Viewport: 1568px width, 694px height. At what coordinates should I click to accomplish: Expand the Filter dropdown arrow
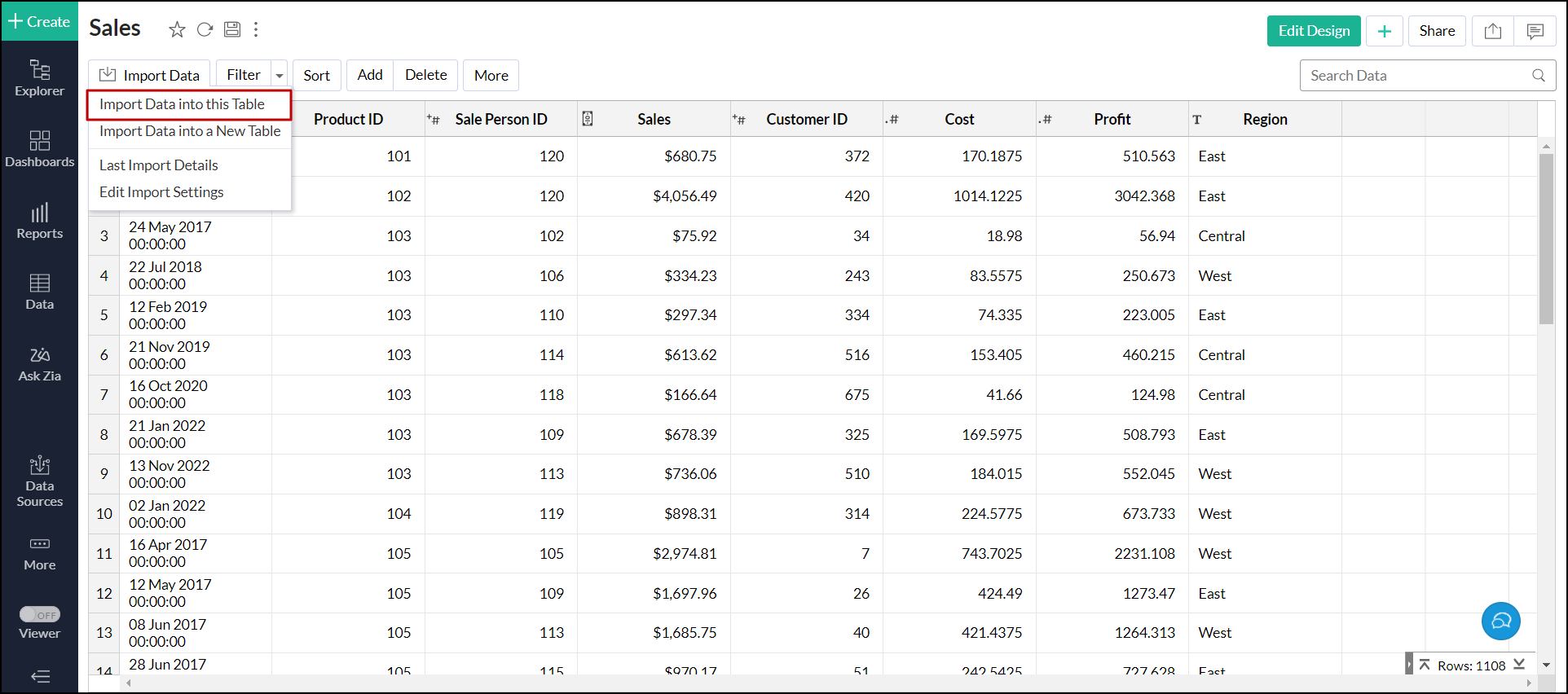coord(280,76)
